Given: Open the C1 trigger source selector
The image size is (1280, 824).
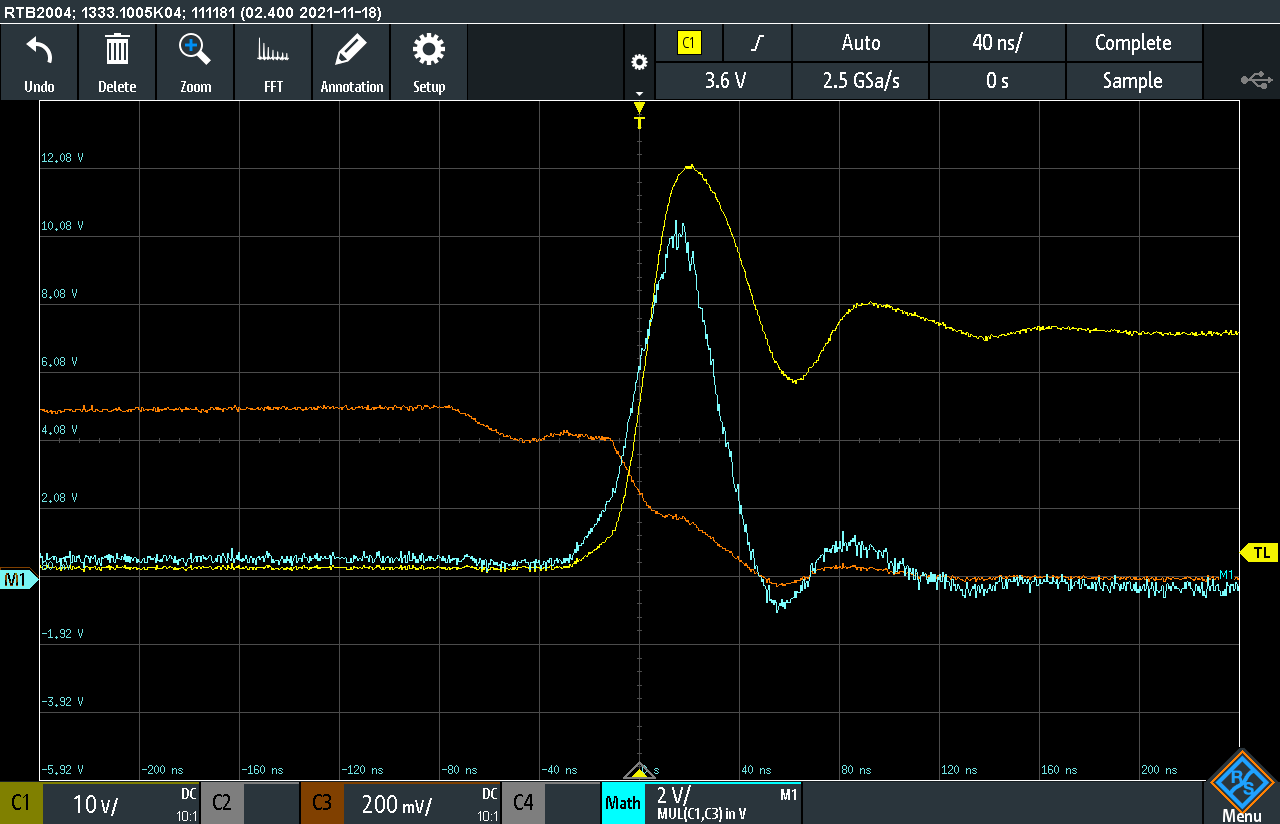Looking at the screenshot, I should pyautogui.click(x=689, y=43).
